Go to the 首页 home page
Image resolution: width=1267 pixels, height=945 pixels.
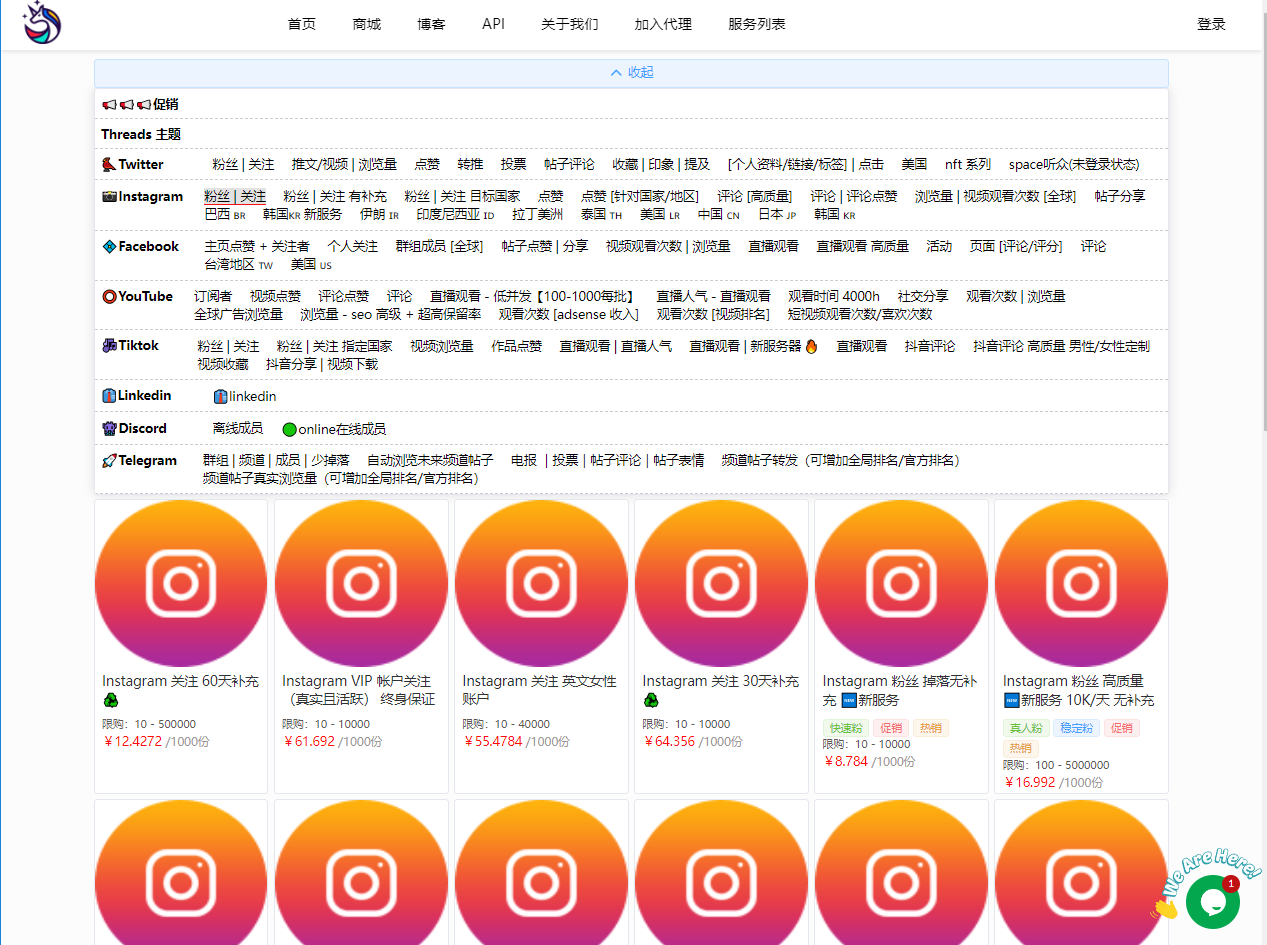click(301, 24)
